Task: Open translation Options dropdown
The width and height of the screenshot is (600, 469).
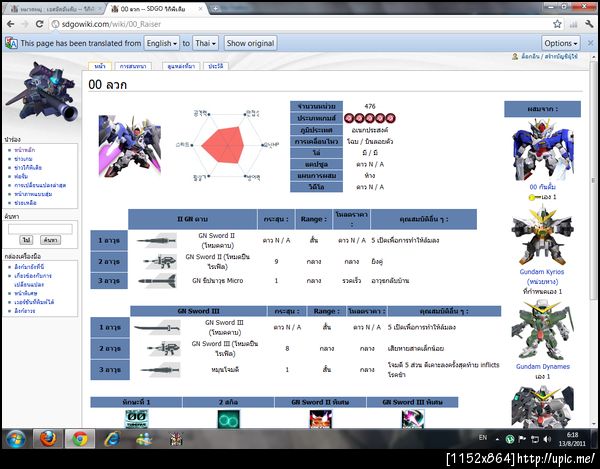Action: pos(561,43)
